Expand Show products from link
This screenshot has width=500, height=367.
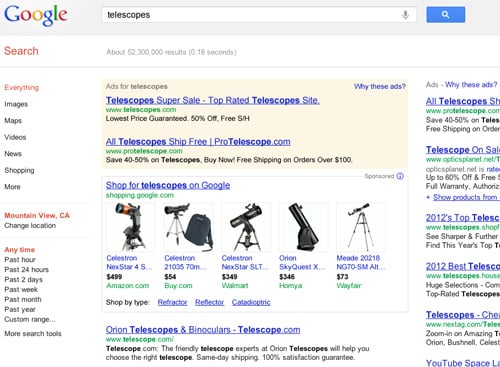point(466,197)
